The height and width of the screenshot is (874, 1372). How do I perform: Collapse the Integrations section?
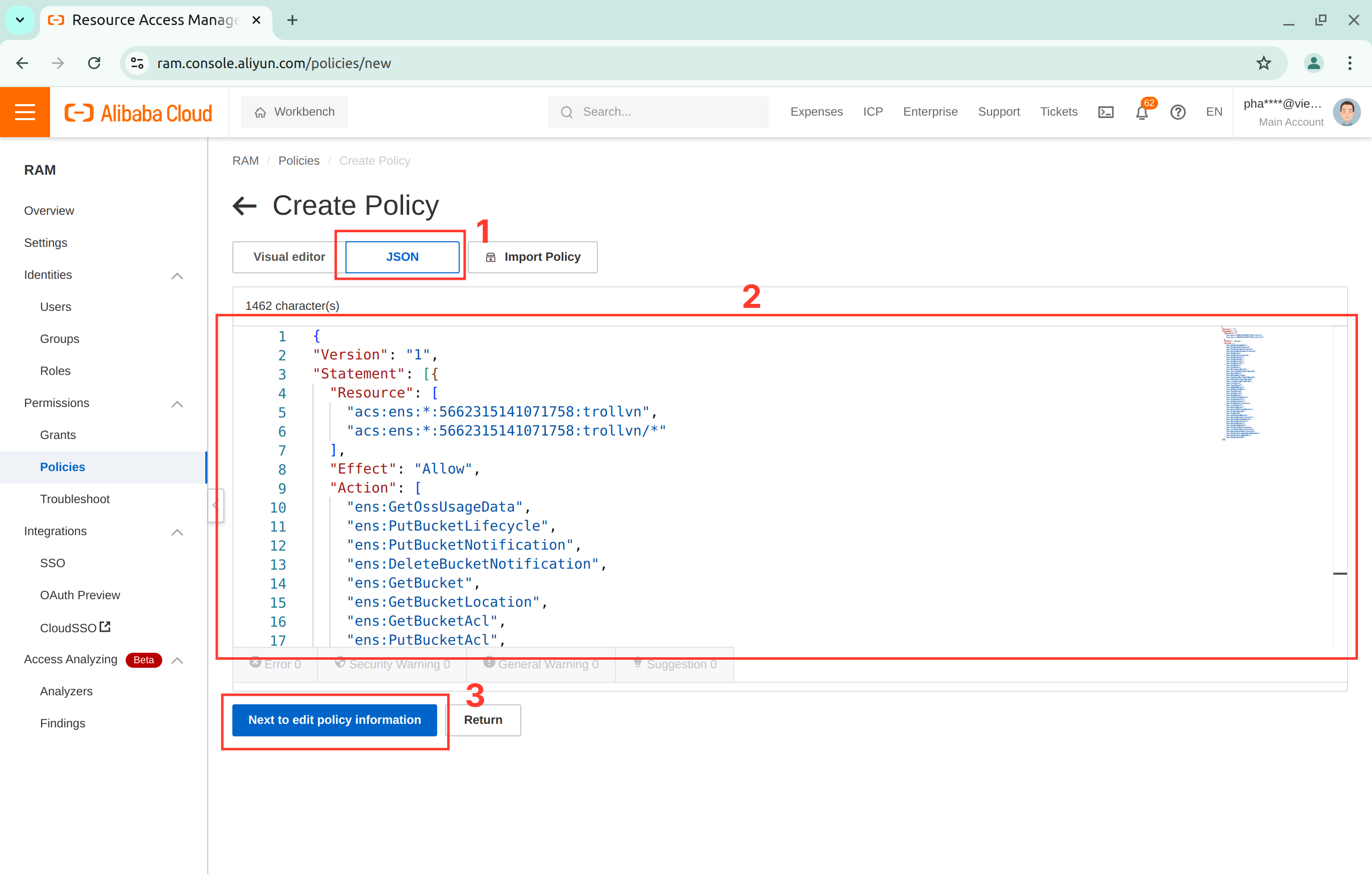pyautogui.click(x=177, y=532)
